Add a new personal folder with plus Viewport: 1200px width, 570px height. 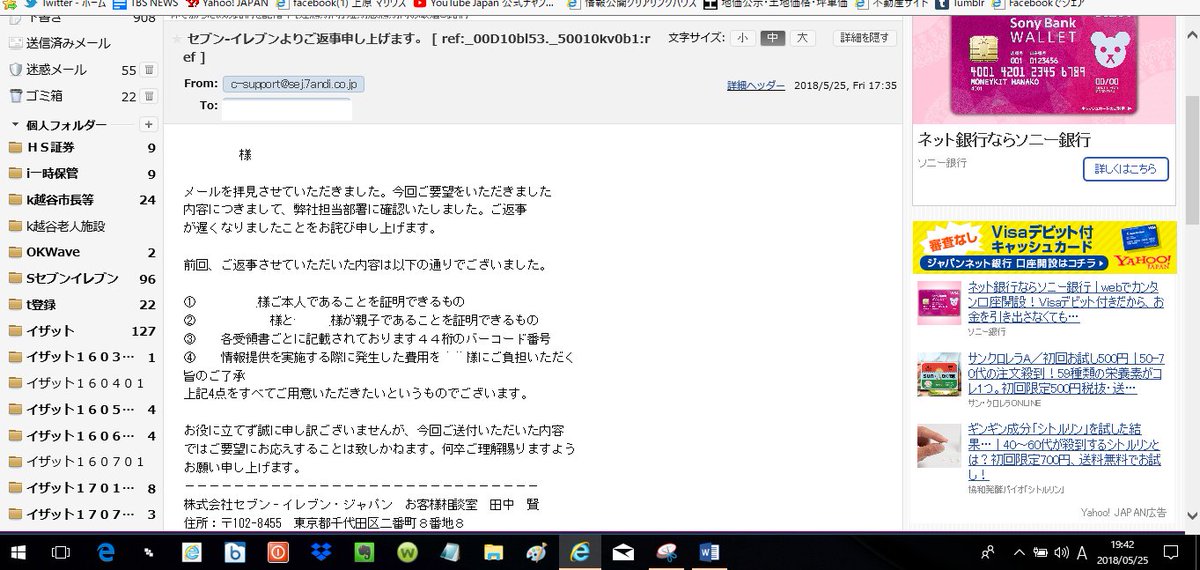[149, 124]
